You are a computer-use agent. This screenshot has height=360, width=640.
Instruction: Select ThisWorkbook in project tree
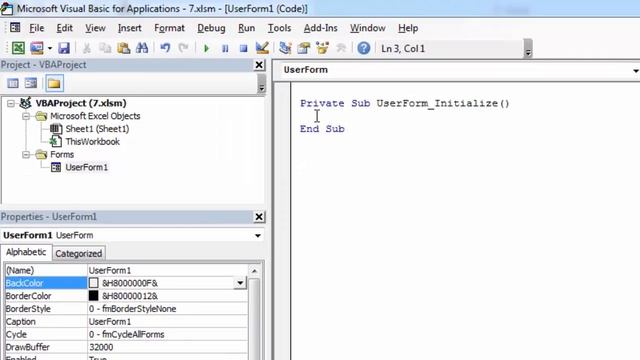point(92,142)
